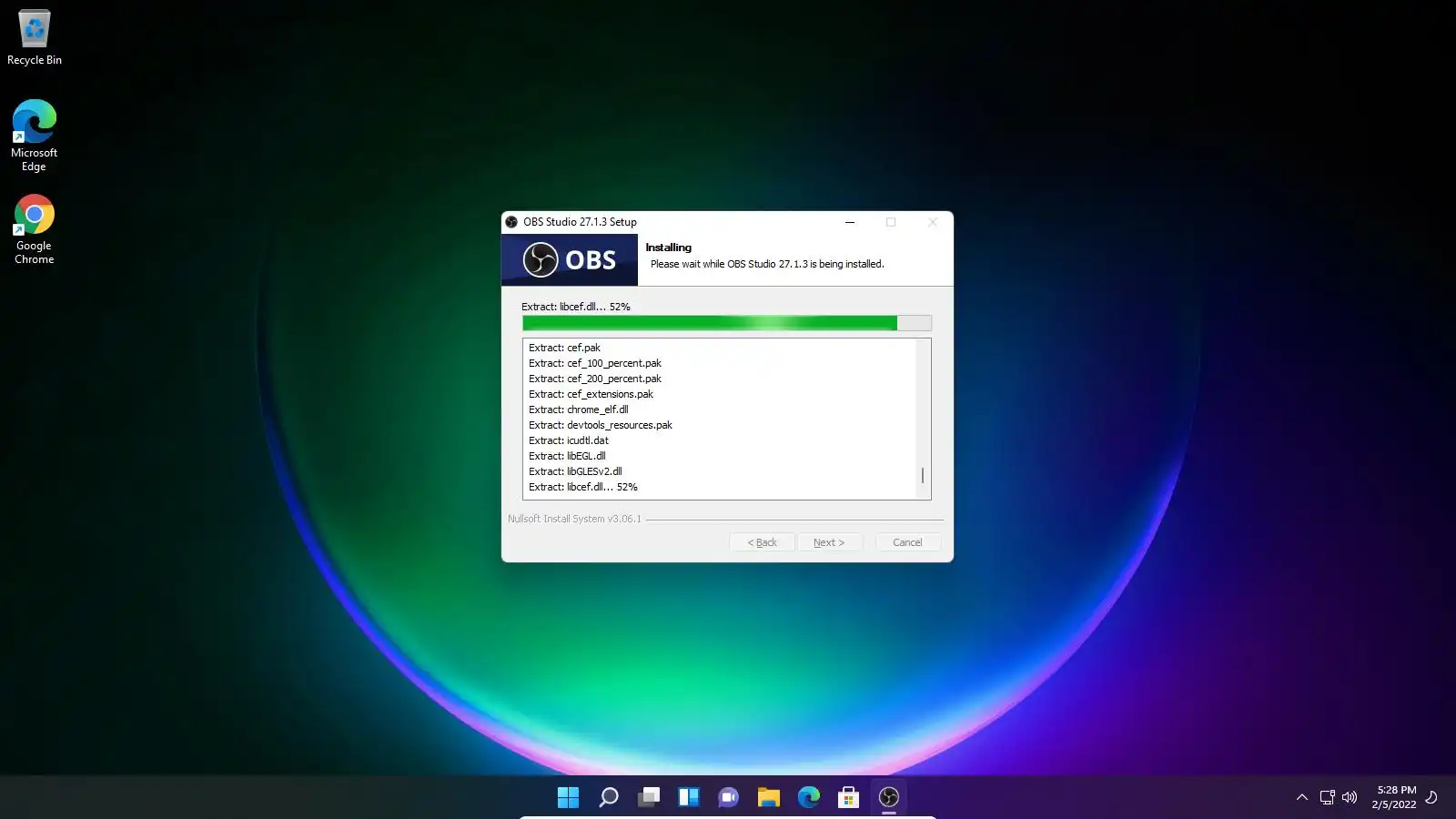The height and width of the screenshot is (819, 1456).
Task: Open Teams Chat from the taskbar
Action: [728, 797]
